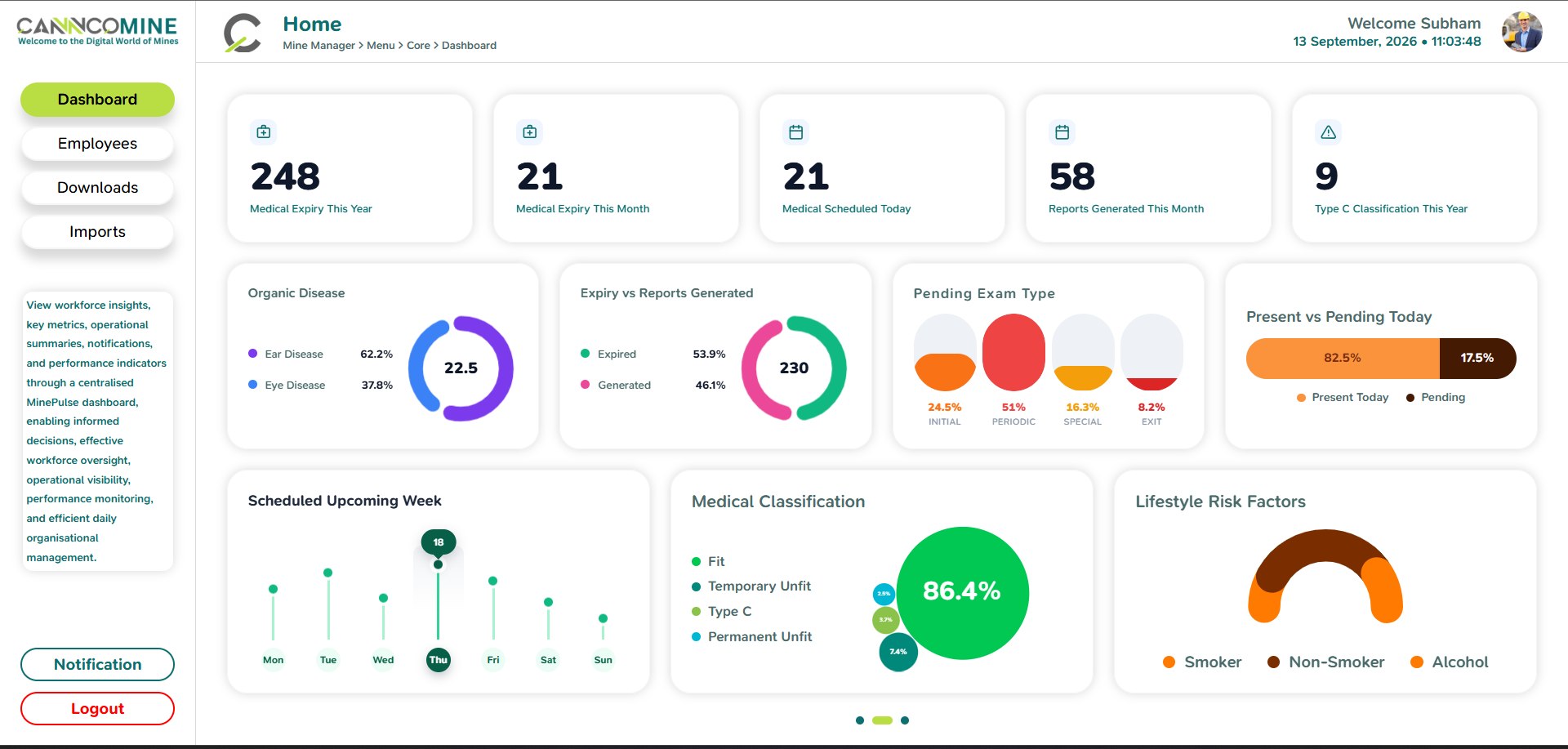
Task: Open the Notification button
Action: coord(97,665)
